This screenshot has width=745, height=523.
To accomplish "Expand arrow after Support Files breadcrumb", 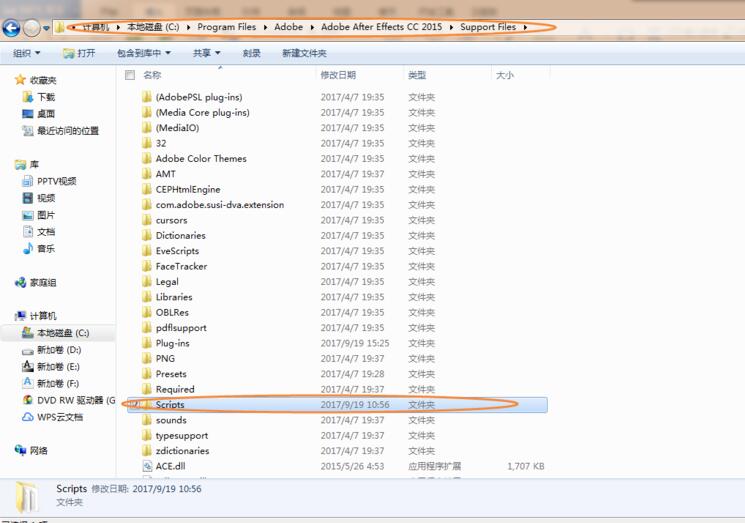I will click(525, 28).
